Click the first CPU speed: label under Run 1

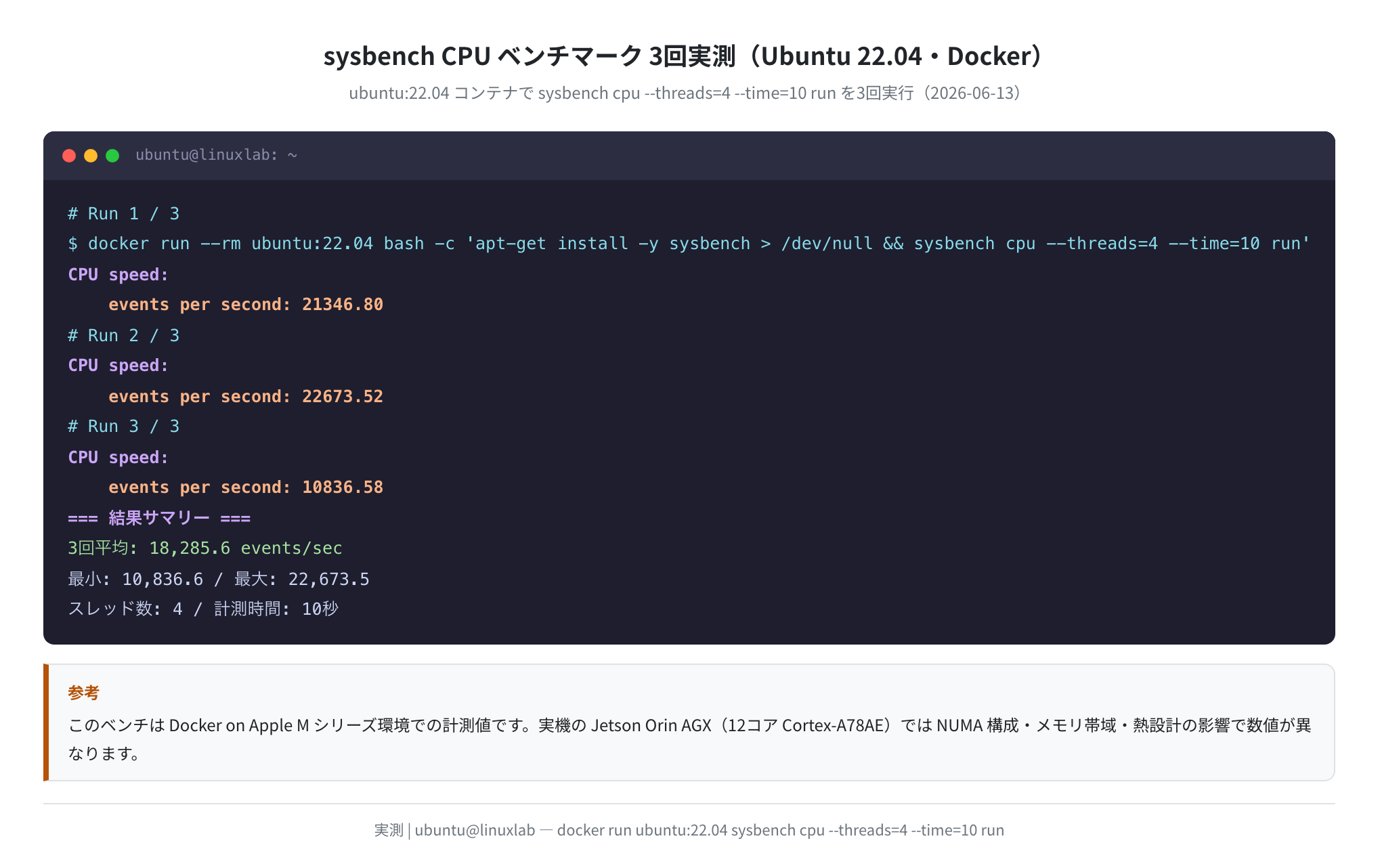click(118, 275)
